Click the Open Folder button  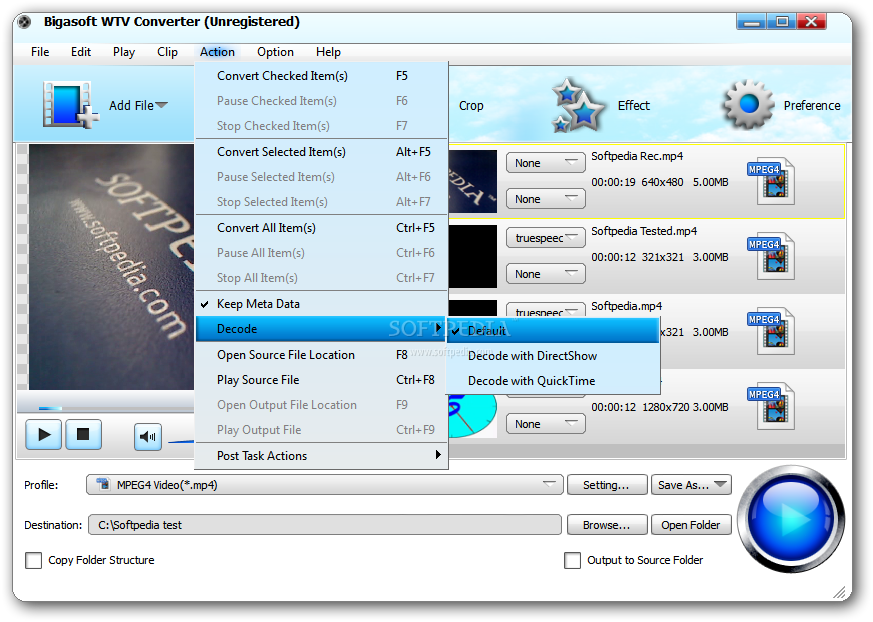pyautogui.click(x=691, y=525)
